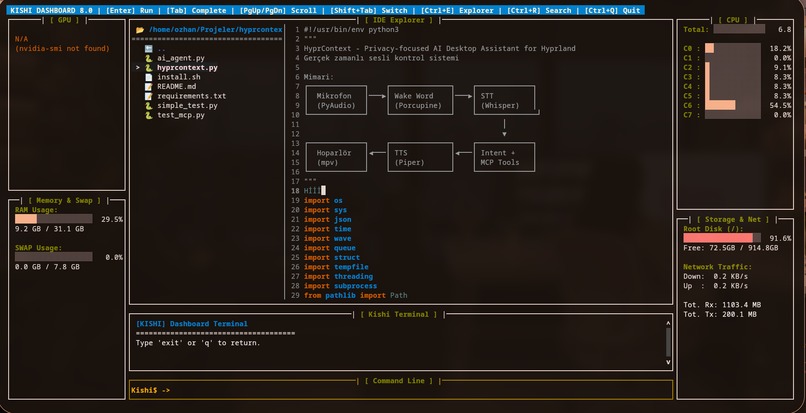Quit via the [Ctrl+Q] Quit label
This screenshot has width=806, height=413.
point(613,10)
